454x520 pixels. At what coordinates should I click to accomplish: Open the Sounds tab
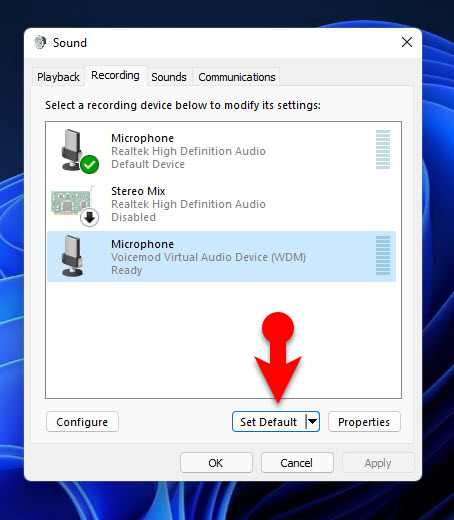pos(169,77)
